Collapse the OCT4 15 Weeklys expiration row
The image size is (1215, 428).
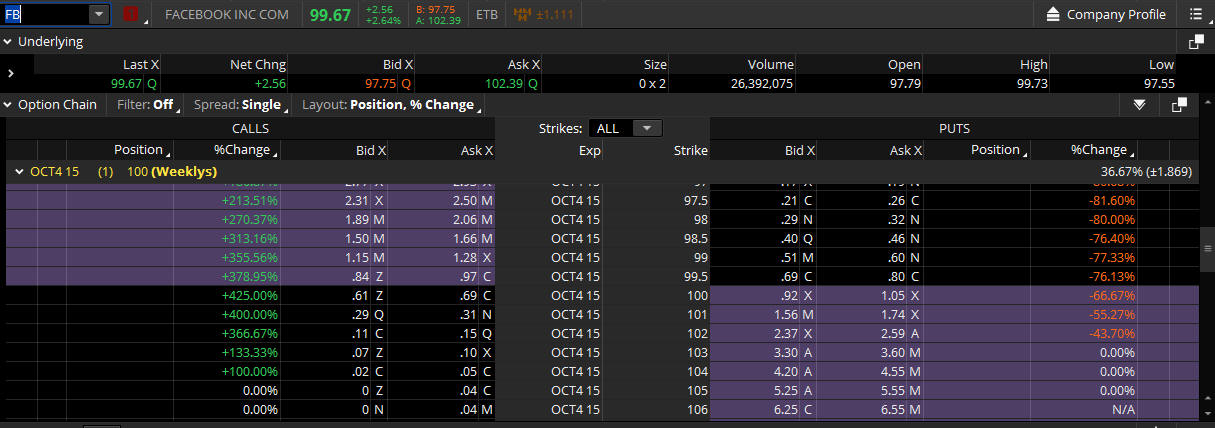(x=19, y=172)
